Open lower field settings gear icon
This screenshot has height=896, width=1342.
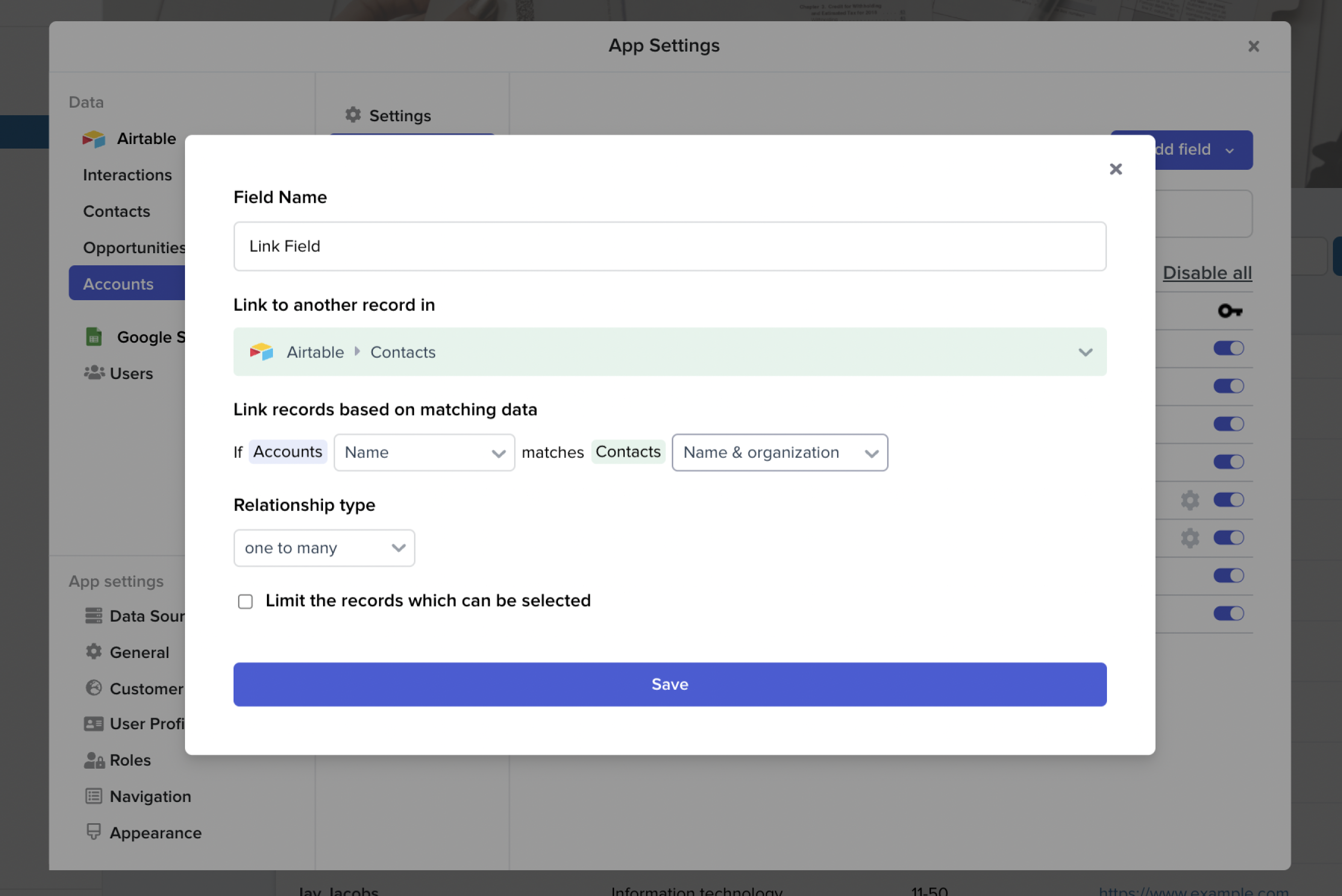[x=1189, y=538]
